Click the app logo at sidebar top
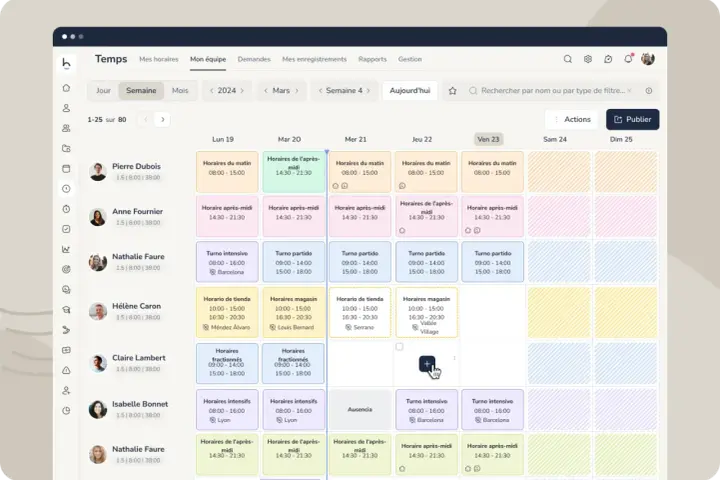Image resolution: width=720 pixels, height=480 pixels. click(66, 63)
